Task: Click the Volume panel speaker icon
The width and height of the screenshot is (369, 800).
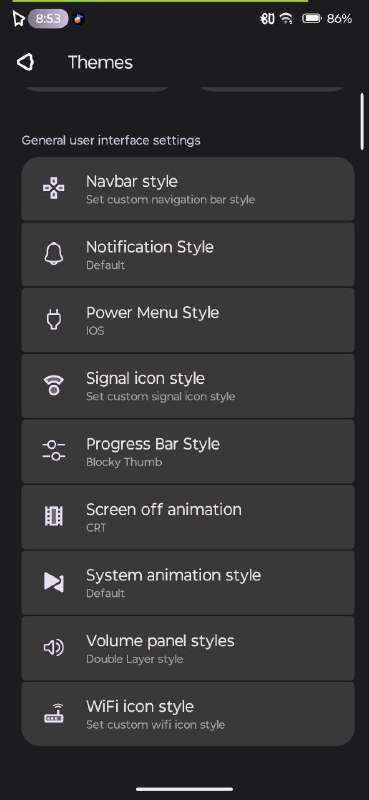Action: 54,648
